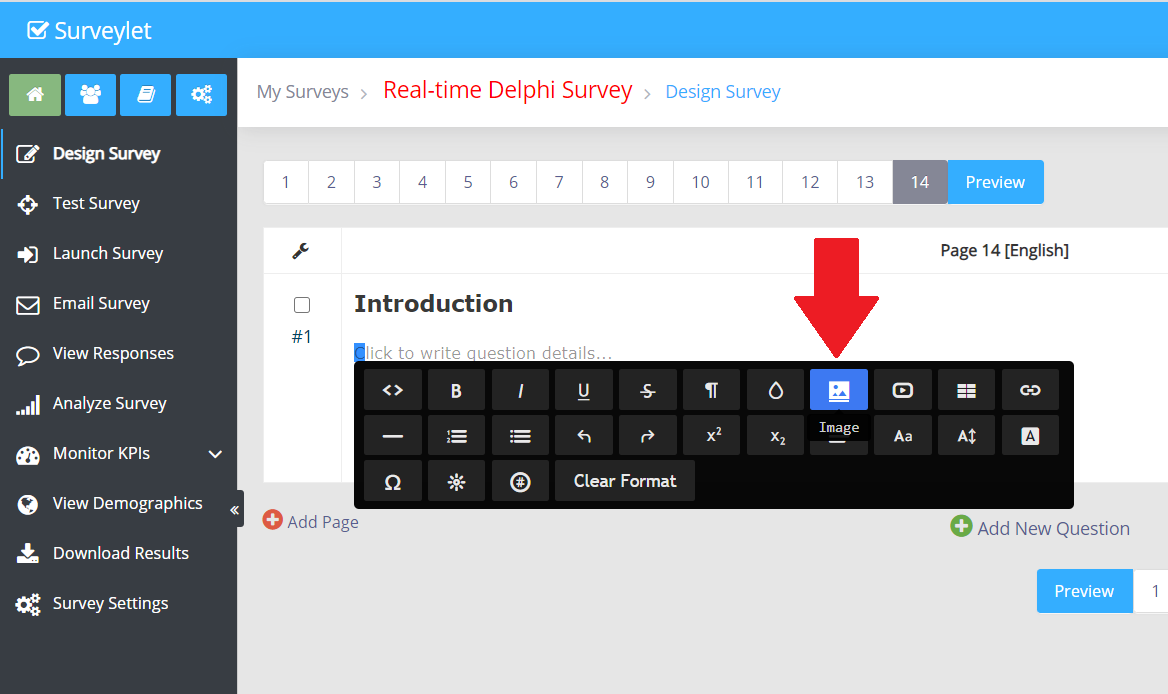Insert a hyperlink via link icon

[1030, 390]
